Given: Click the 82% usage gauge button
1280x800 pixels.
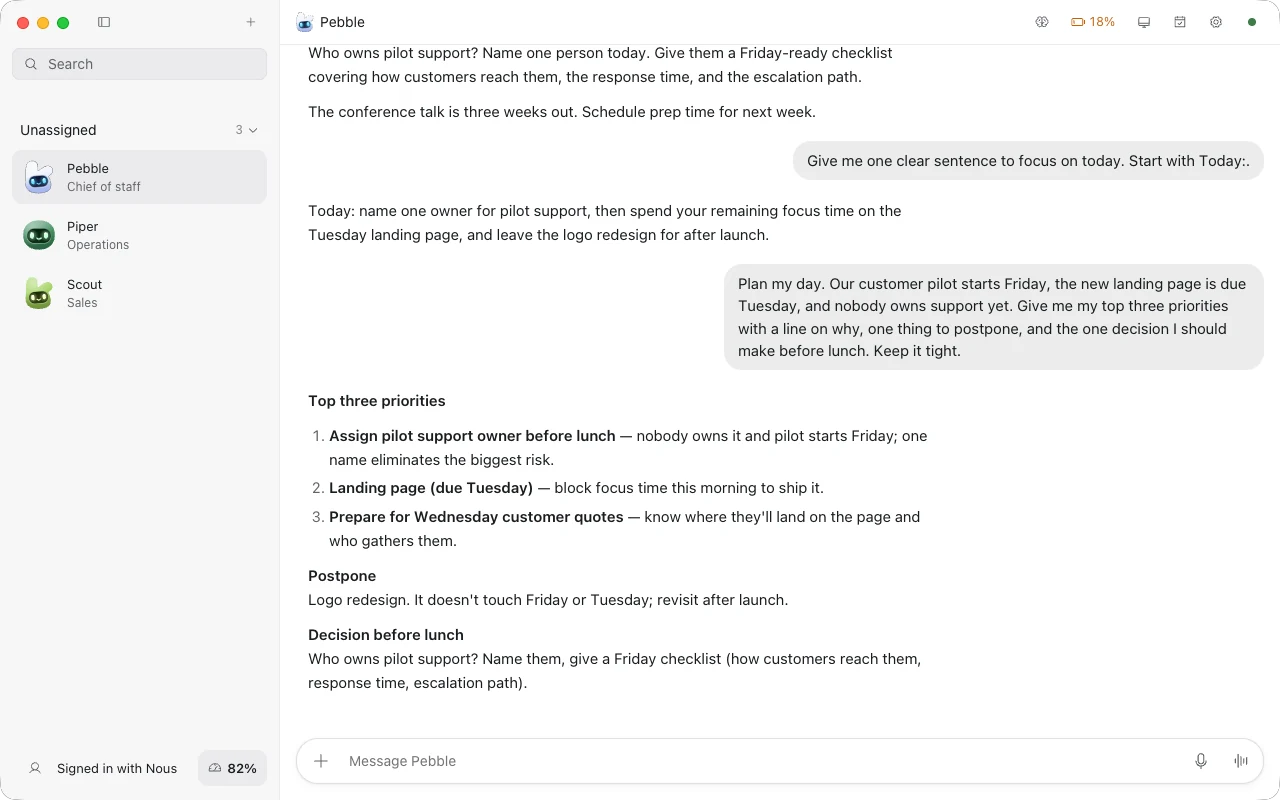Looking at the screenshot, I should click(x=233, y=768).
